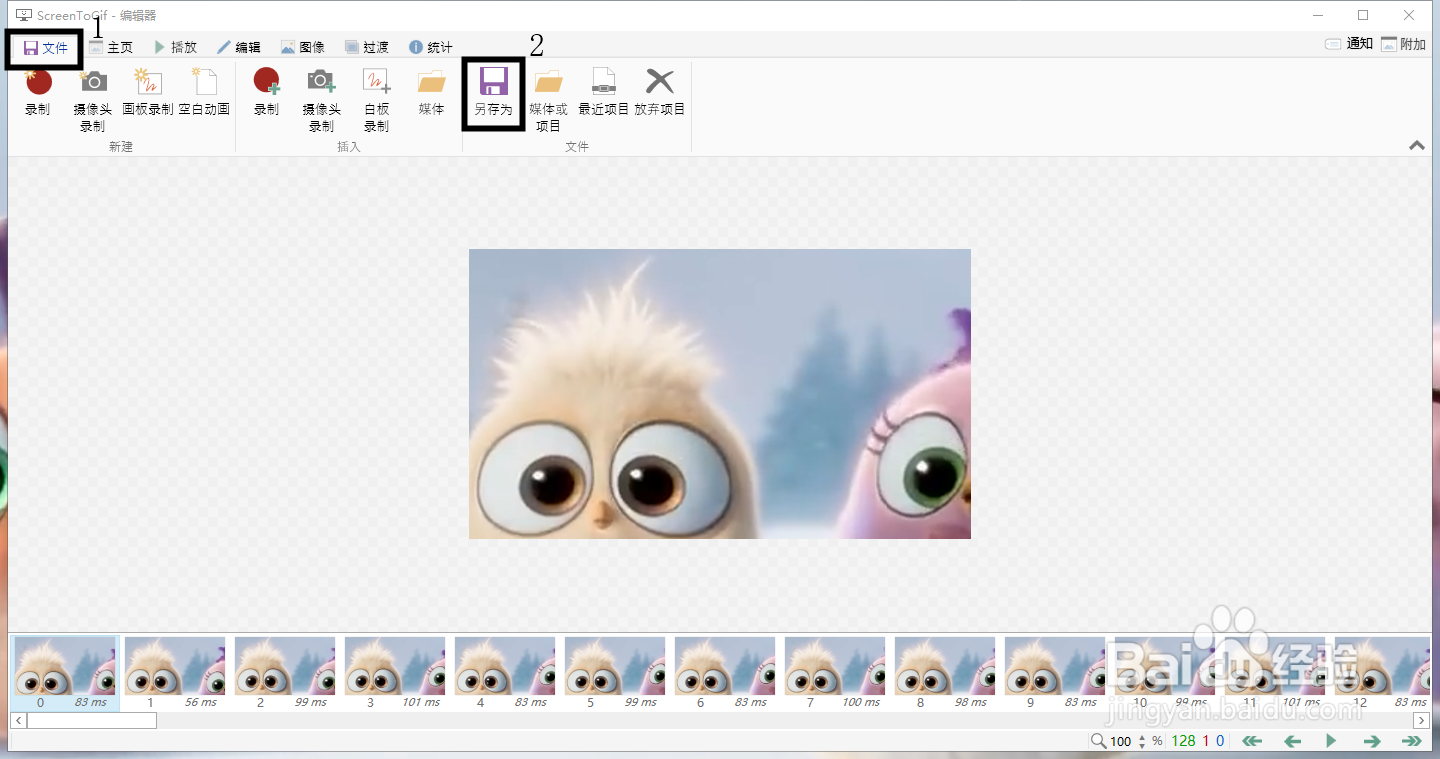Insert 媒体 from file
1440x759 pixels.
[x=432, y=93]
